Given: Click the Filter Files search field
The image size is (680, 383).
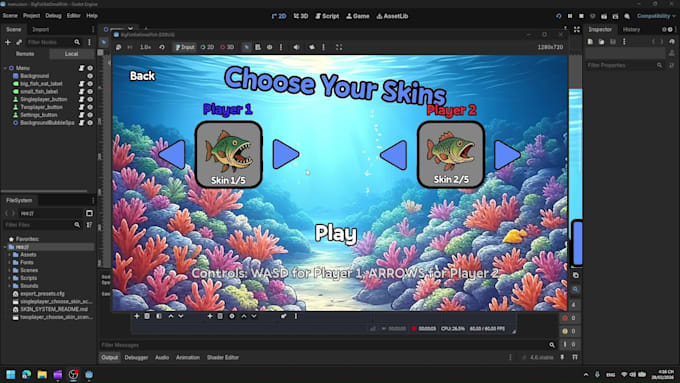Looking at the screenshot, I should (x=42, y=225).
